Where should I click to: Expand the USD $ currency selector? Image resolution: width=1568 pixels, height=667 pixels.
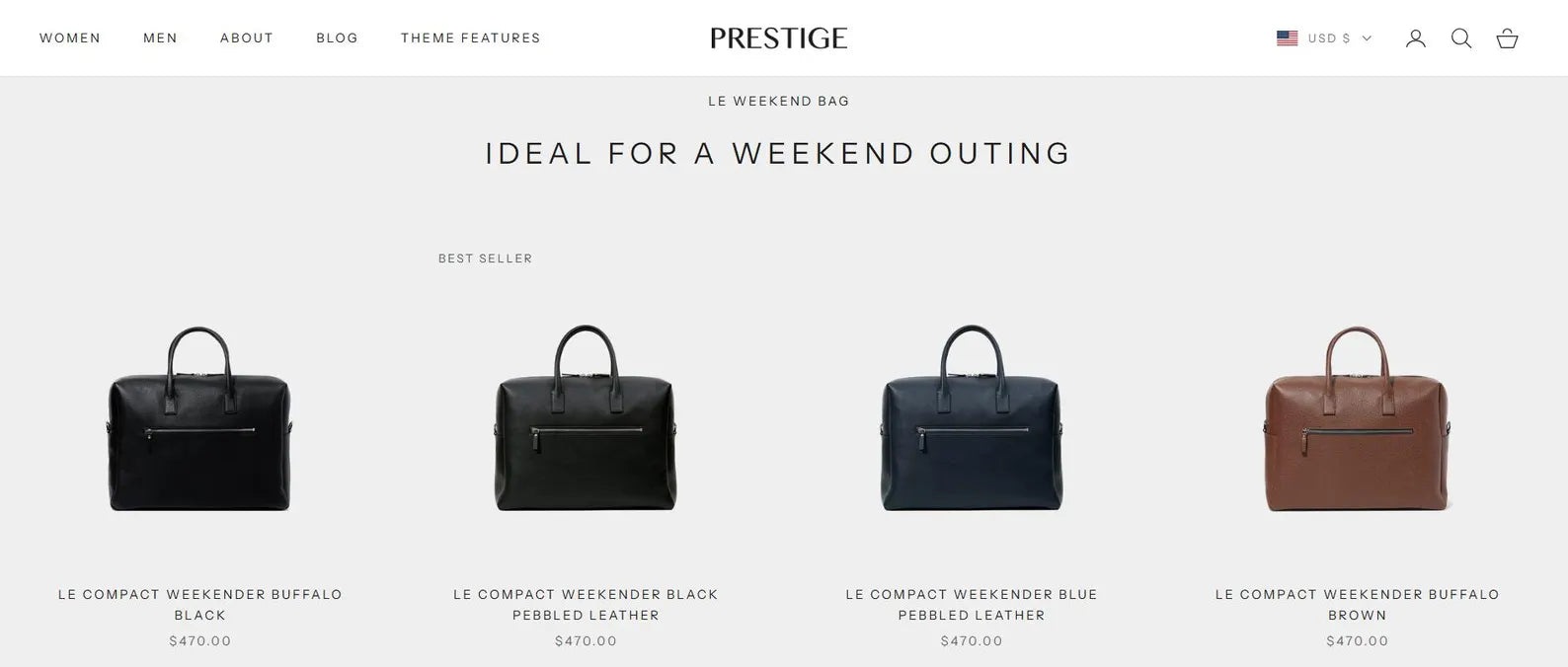click(1329, 38)
